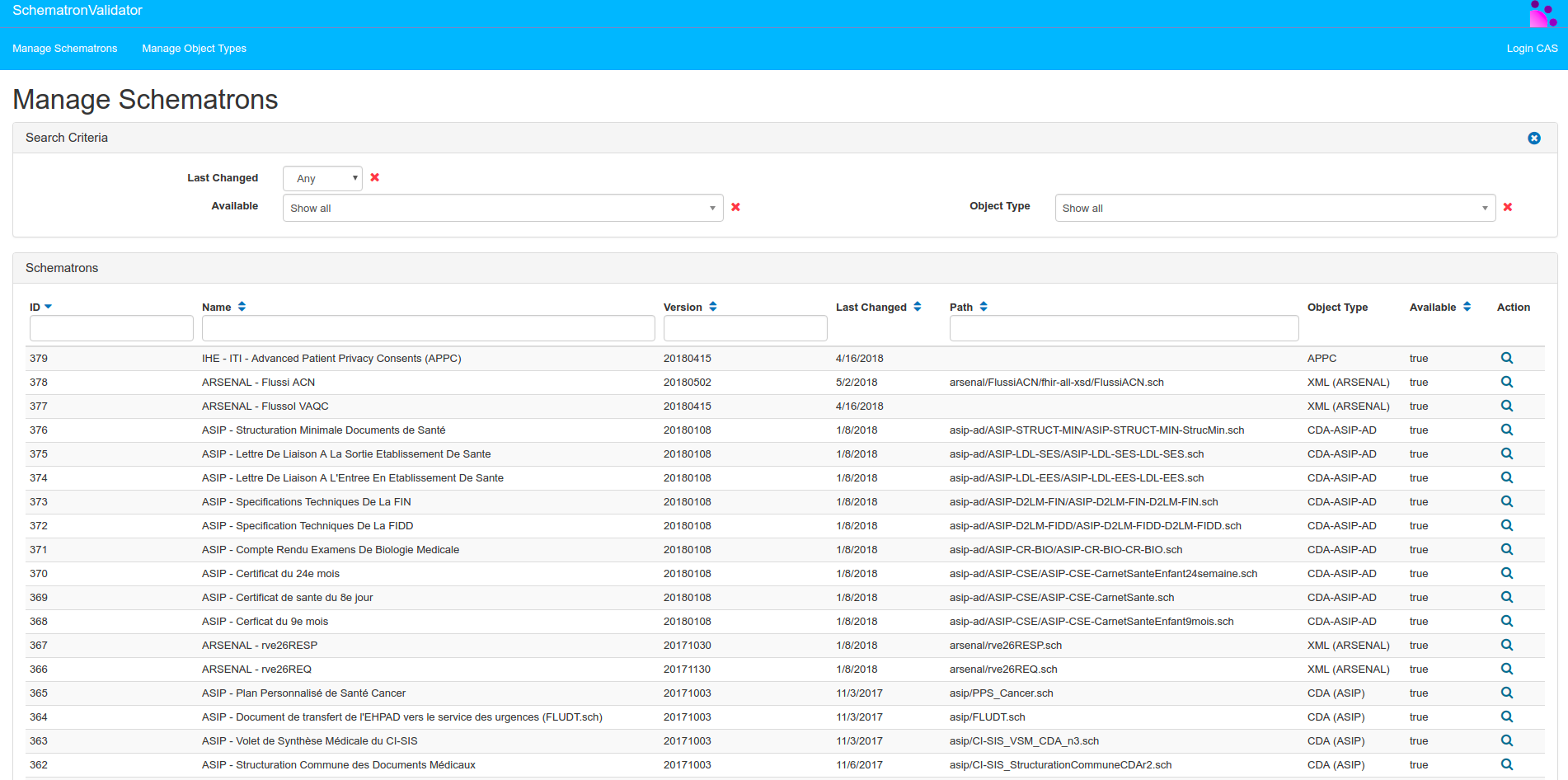
Task: Reset the Available filter with red X
Action: (735, 207)
